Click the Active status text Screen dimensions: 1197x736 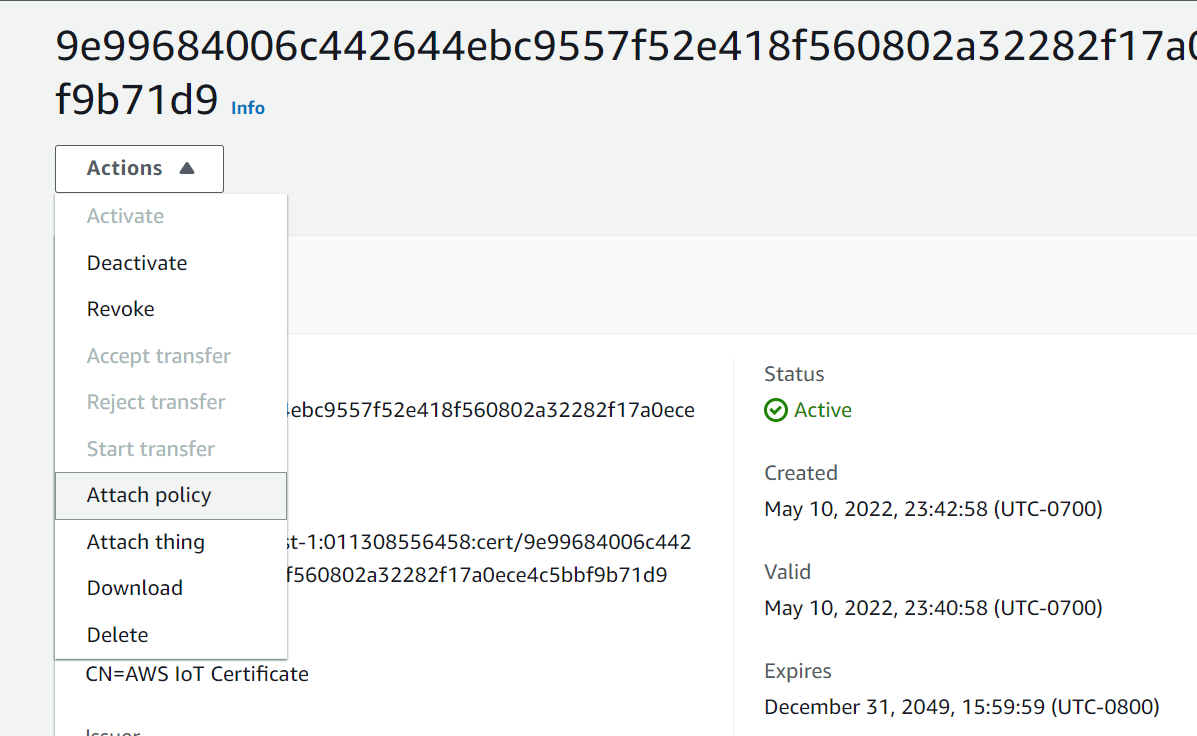[x=822, y=410]
